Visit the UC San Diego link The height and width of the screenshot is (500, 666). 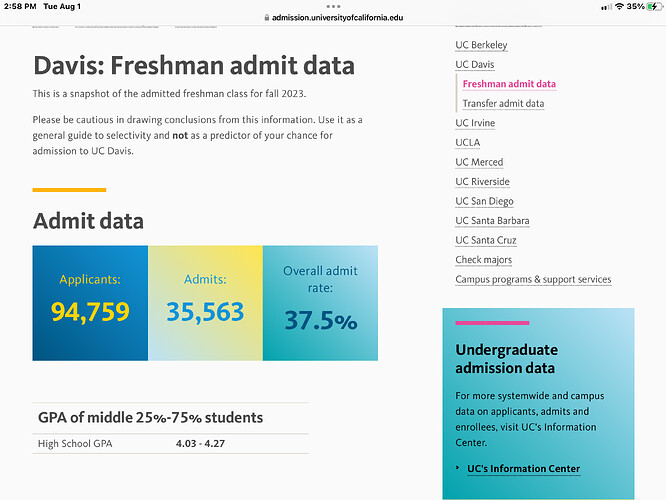484,201
